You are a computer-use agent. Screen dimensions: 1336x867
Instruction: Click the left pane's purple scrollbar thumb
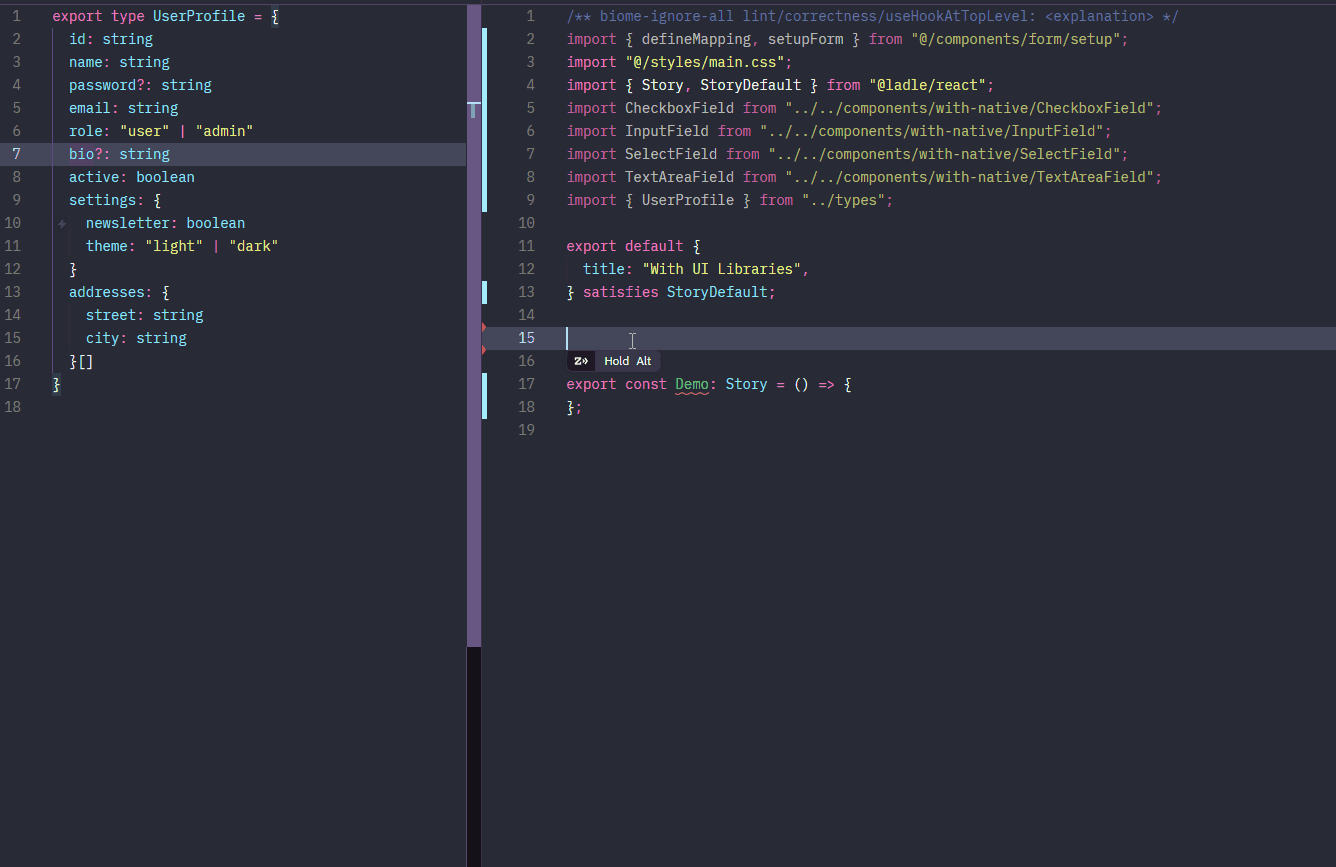point(474,400)
